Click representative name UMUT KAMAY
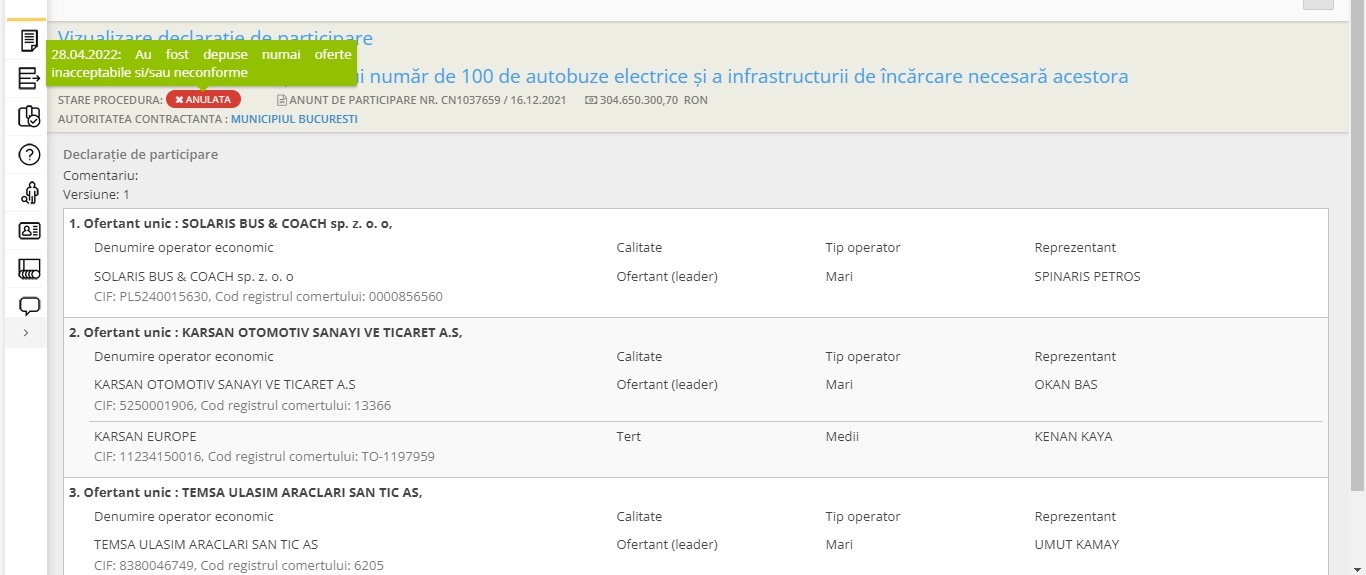1366x575 pixels. tap(1077, 544)
